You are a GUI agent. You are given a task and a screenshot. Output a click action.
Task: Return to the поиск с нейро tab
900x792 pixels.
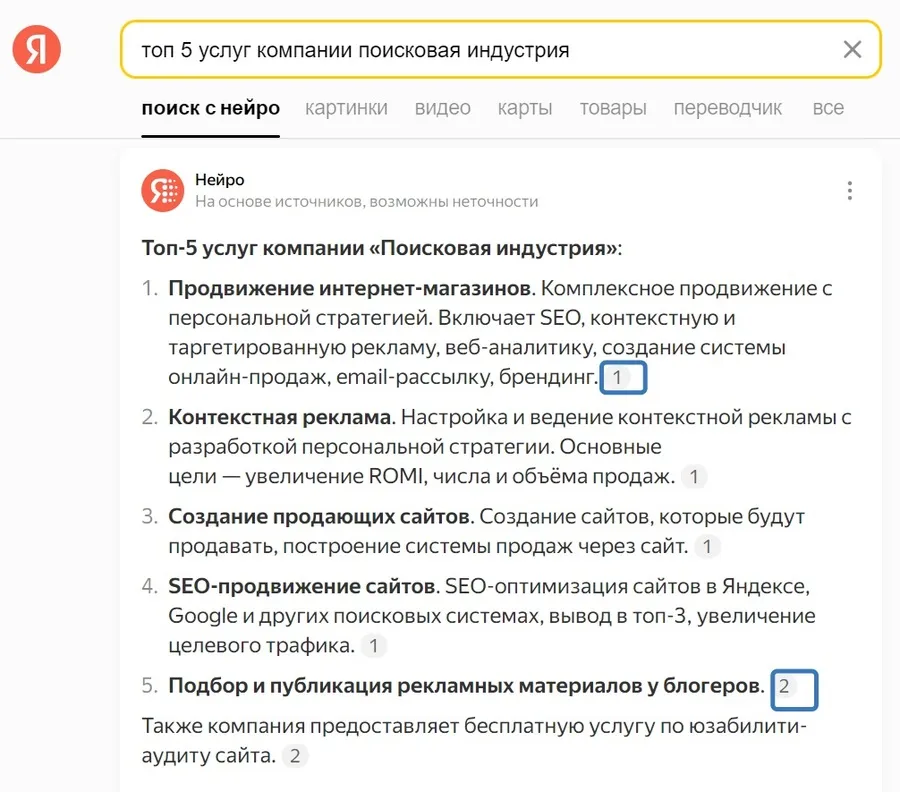coord(211,108)
